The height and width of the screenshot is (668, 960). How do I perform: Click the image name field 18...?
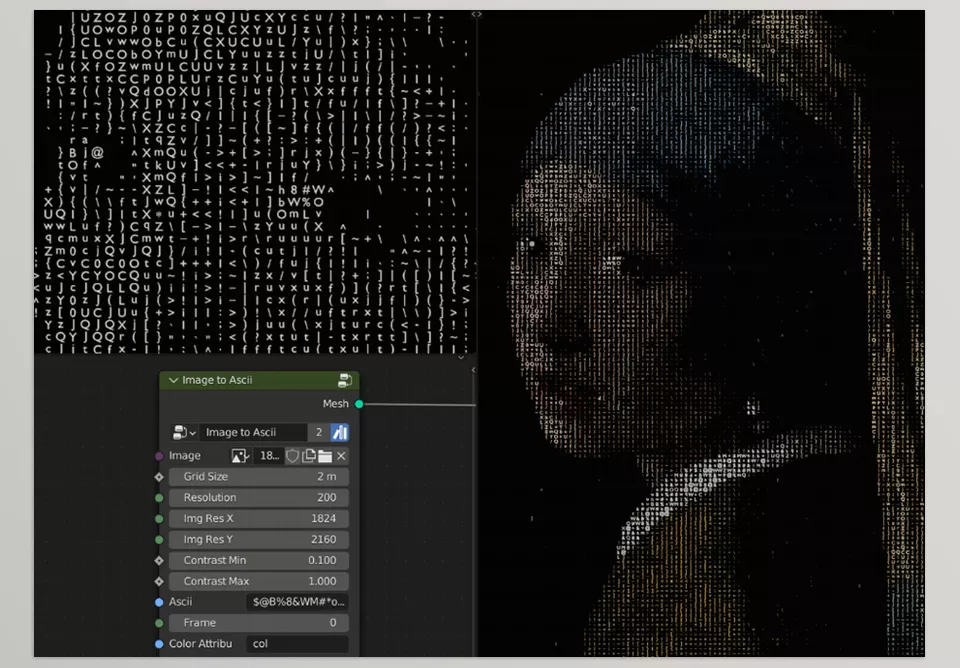[269, 456]
